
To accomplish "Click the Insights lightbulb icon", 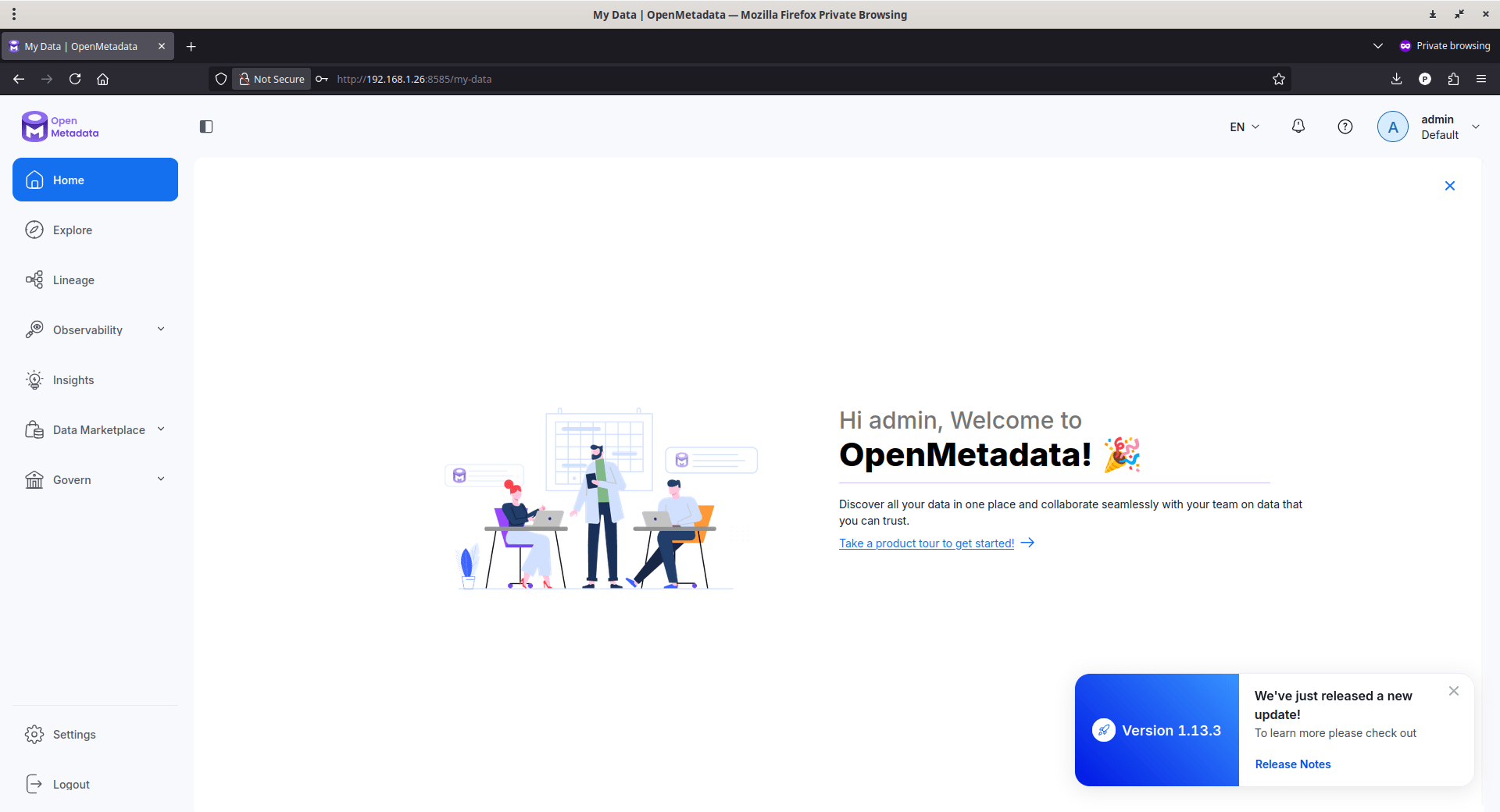I will tap(34, 379).
